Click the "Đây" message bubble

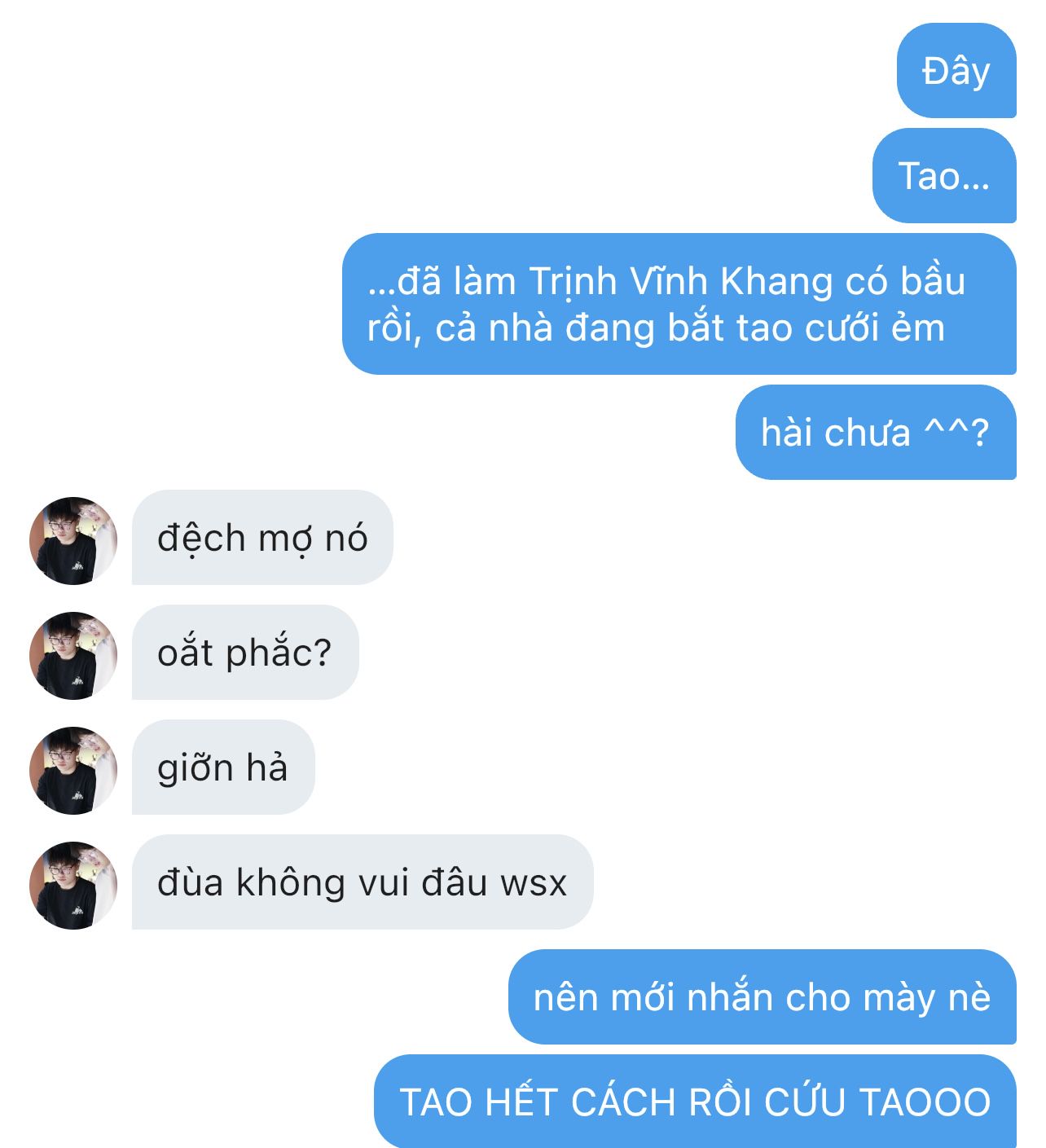pyautogui.click(x=956, y=71)
